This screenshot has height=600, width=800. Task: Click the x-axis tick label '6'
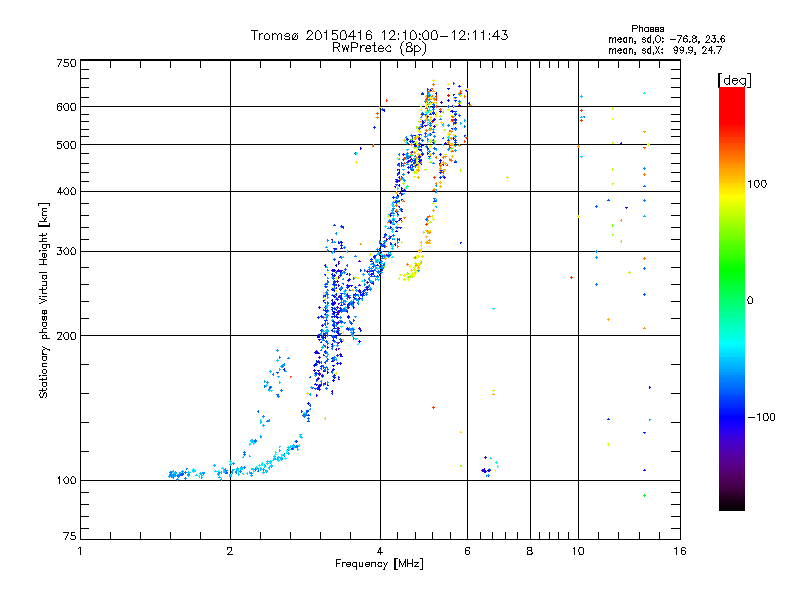(467, 551)
